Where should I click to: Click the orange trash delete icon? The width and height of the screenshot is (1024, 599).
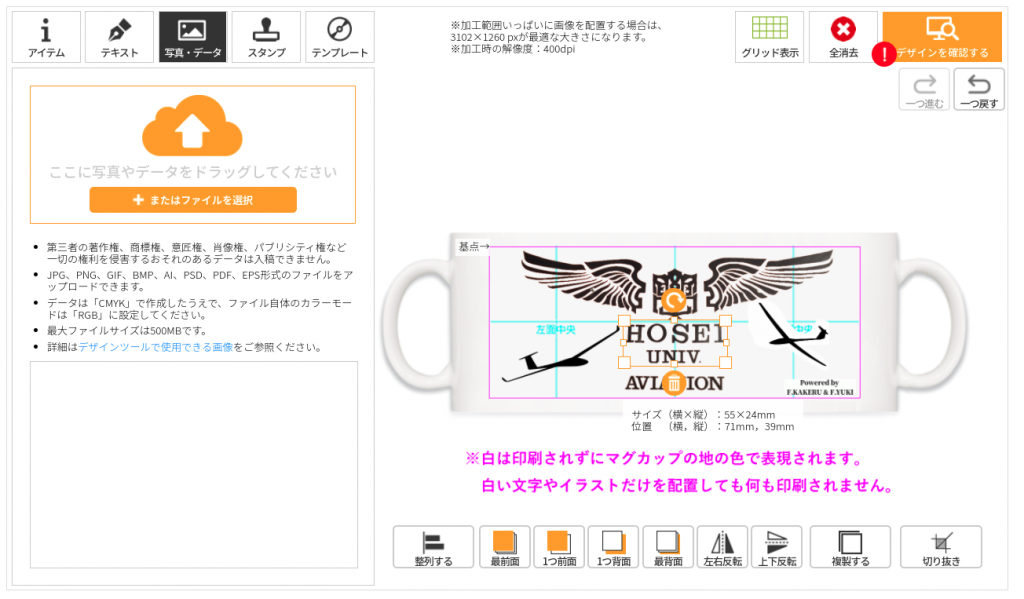tap(674, 383)
